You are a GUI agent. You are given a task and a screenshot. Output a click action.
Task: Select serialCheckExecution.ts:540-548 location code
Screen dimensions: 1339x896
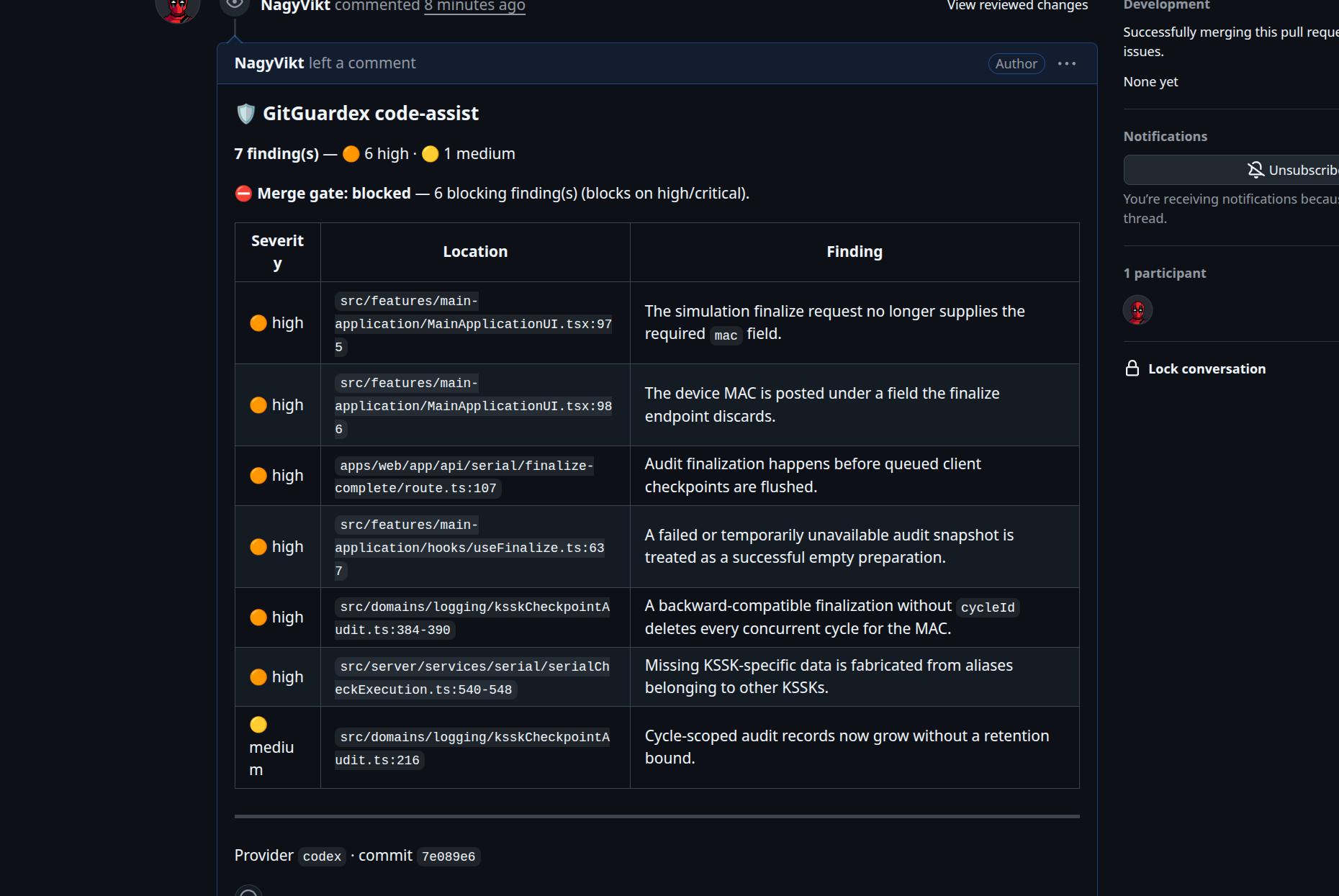(472, 678)
